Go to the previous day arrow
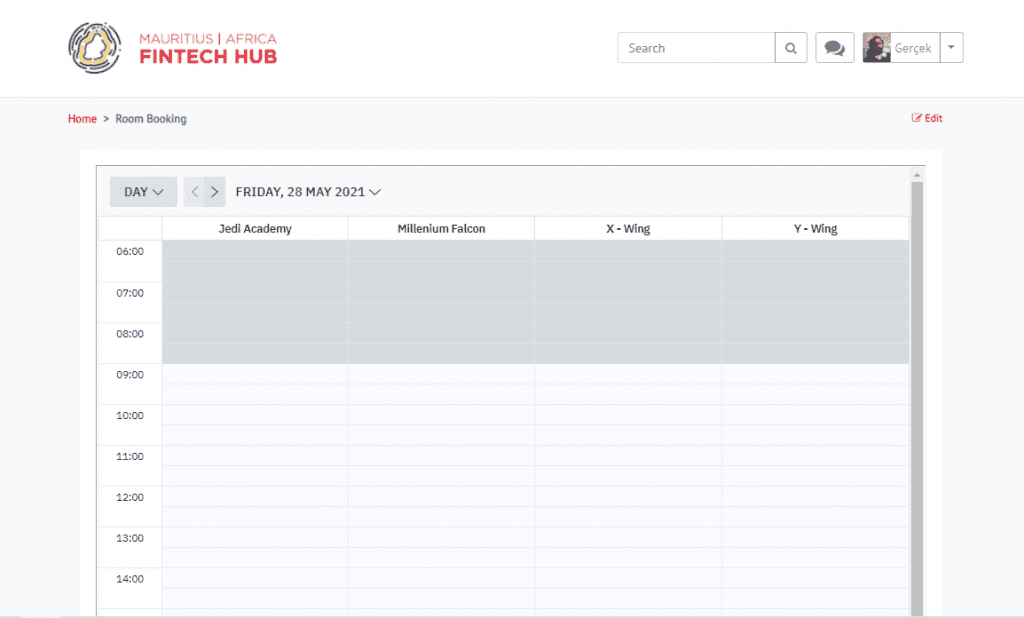1024x618 pixels. (x=194, y=192)
